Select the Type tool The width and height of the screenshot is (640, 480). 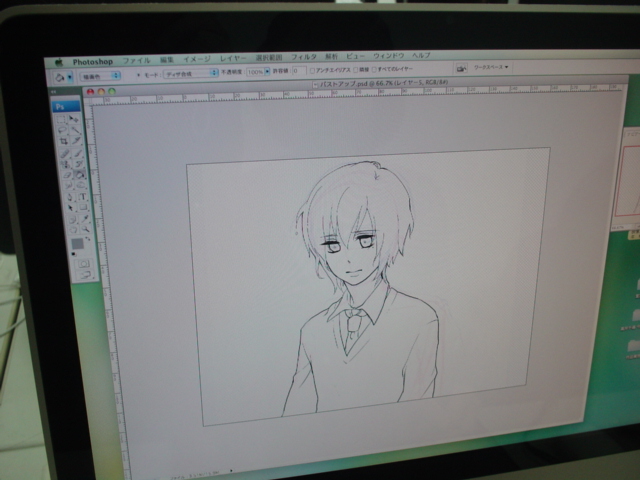coord(82,197)
